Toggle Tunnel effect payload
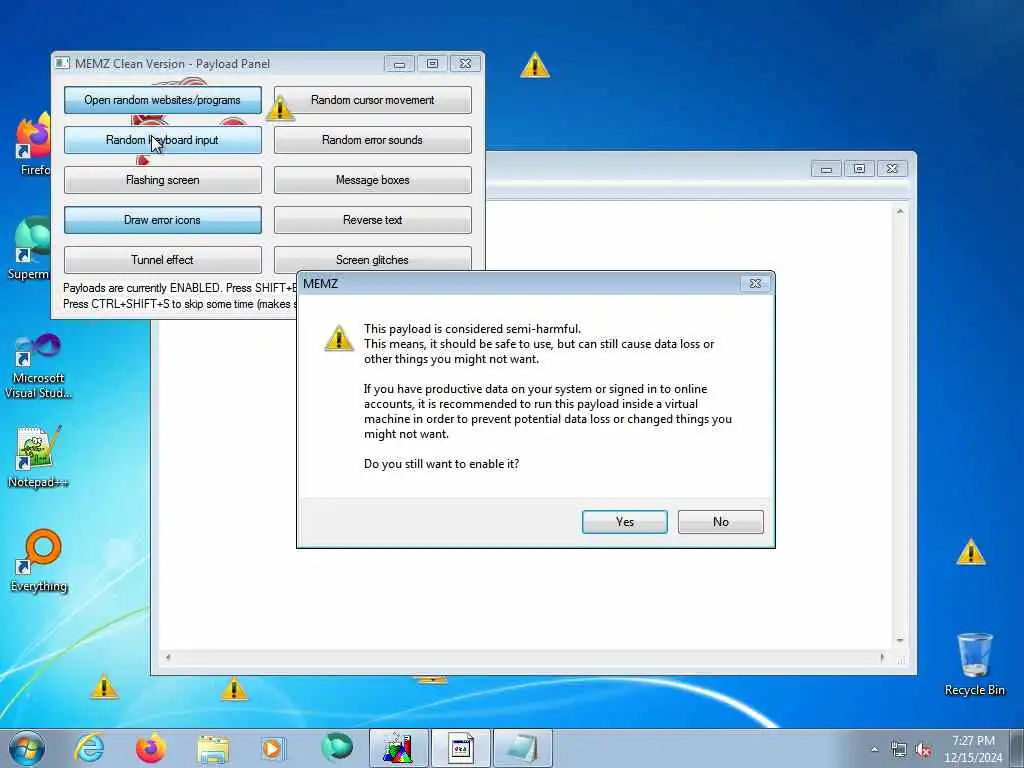This screenshot has width=1024, height=768. pyautogui.click(x=163, y=260)
